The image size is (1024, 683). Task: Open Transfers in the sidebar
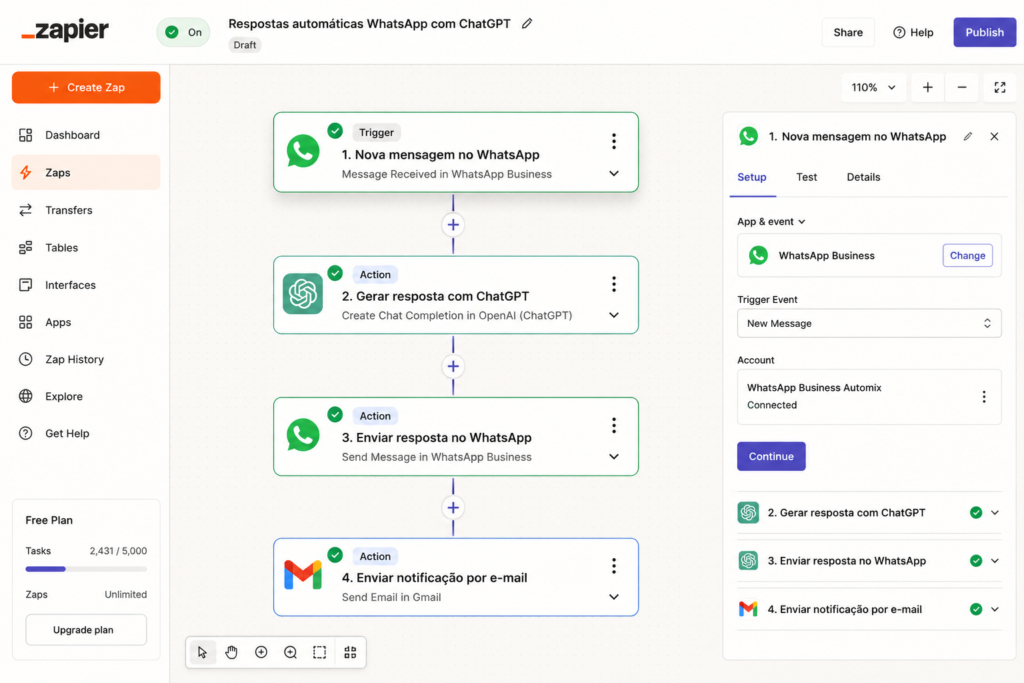(86, 210)
